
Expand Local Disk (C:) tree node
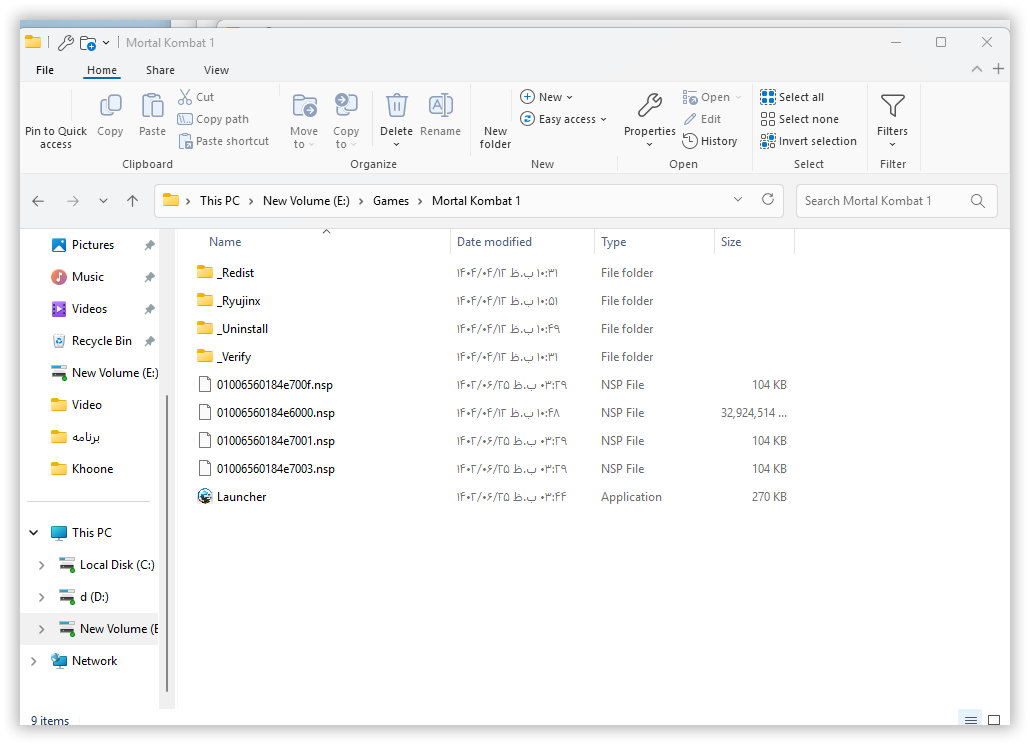tap(41, 565)
